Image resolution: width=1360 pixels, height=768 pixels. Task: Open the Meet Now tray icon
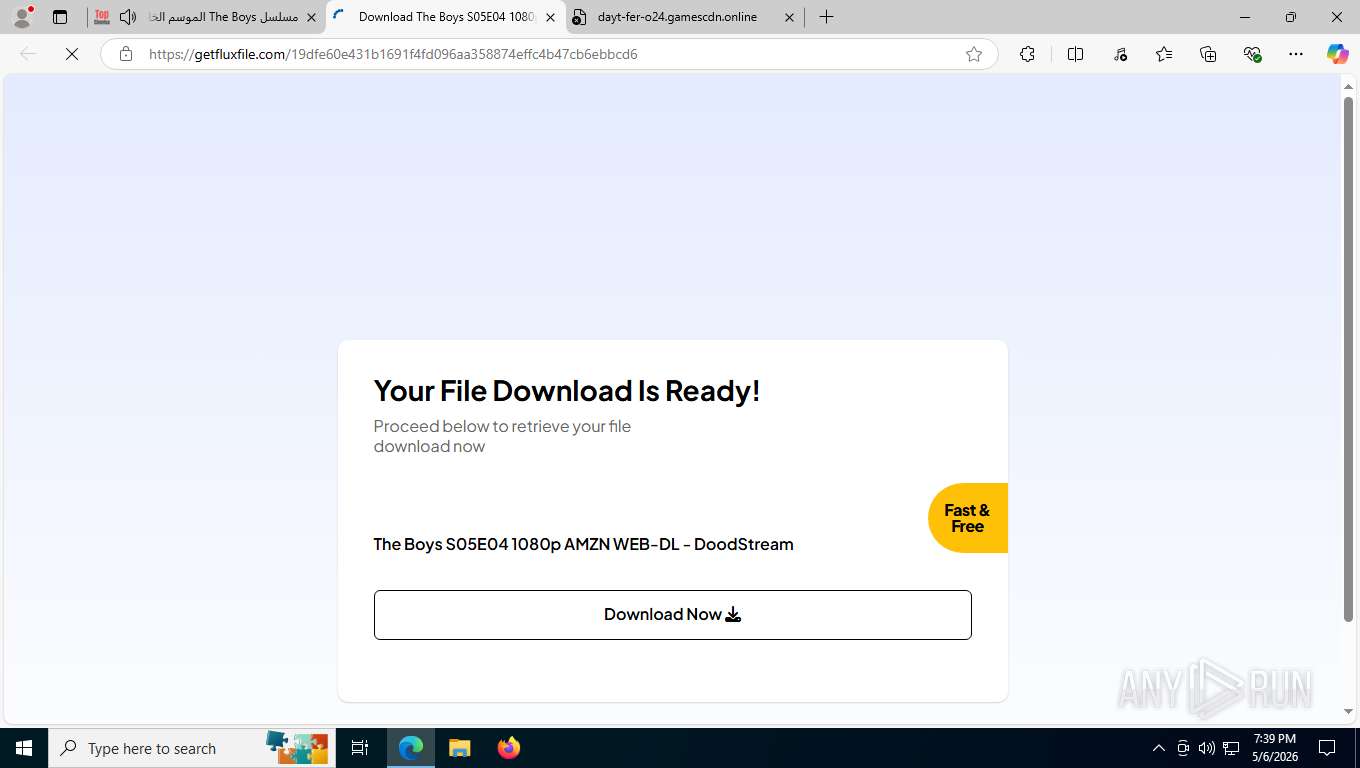pos(1183,748)
